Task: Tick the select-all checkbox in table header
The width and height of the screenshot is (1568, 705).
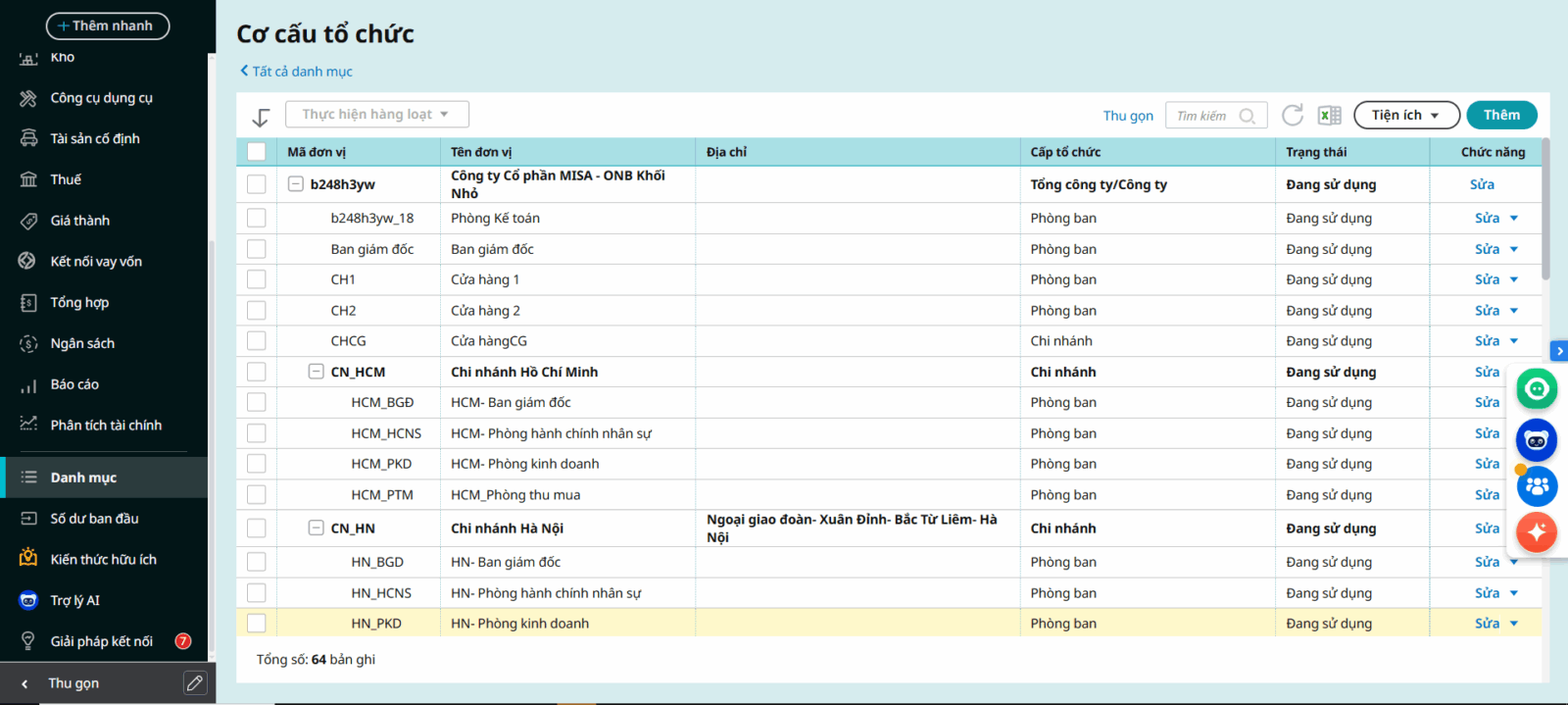Action: 257,152
